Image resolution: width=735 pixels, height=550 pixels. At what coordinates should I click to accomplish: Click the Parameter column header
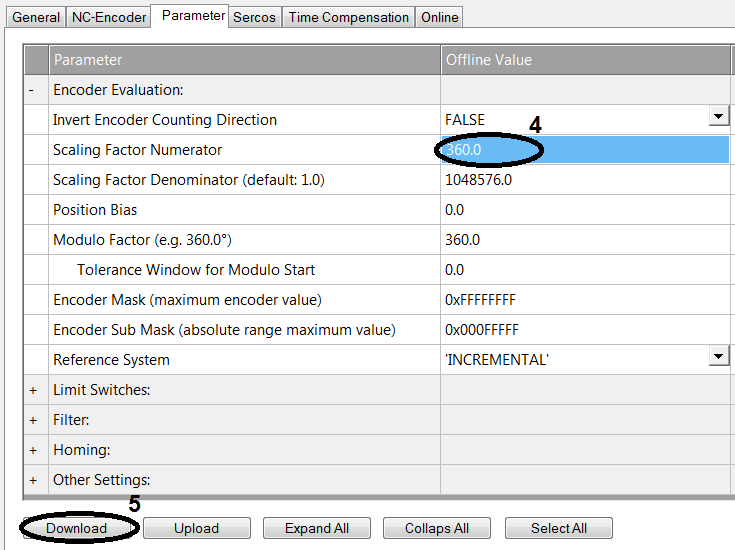tap(244, 60)
